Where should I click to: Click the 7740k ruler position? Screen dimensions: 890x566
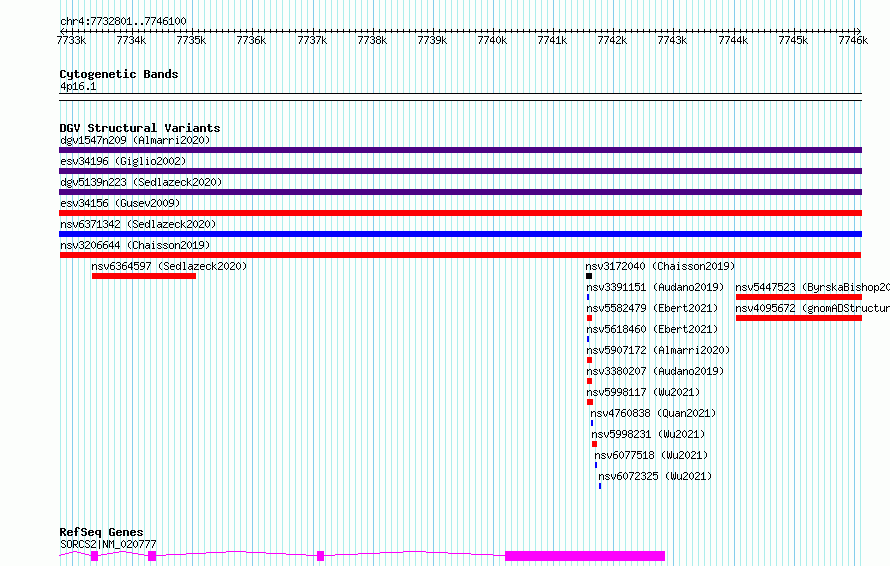[x=492, y=40]
